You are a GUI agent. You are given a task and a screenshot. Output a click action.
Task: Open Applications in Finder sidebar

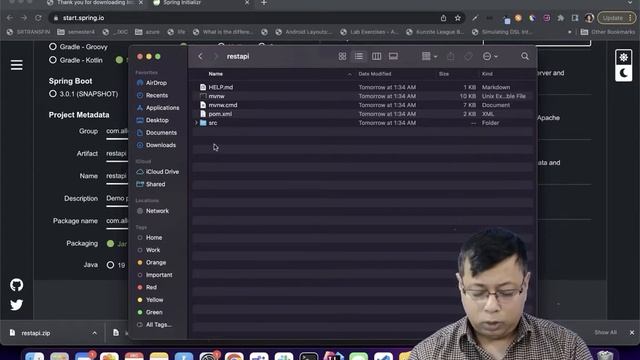pos(162,108)
